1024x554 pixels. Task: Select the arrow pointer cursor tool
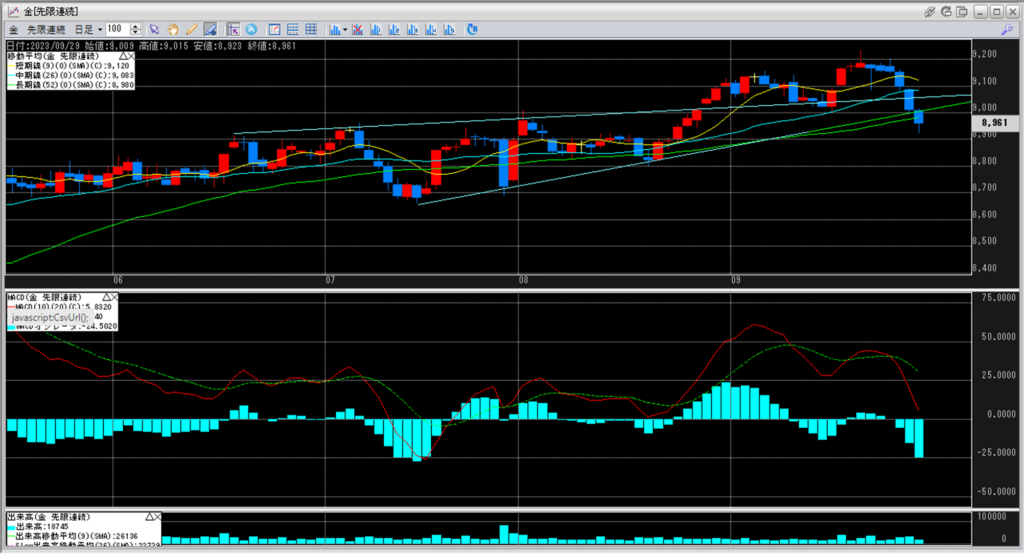154,29
